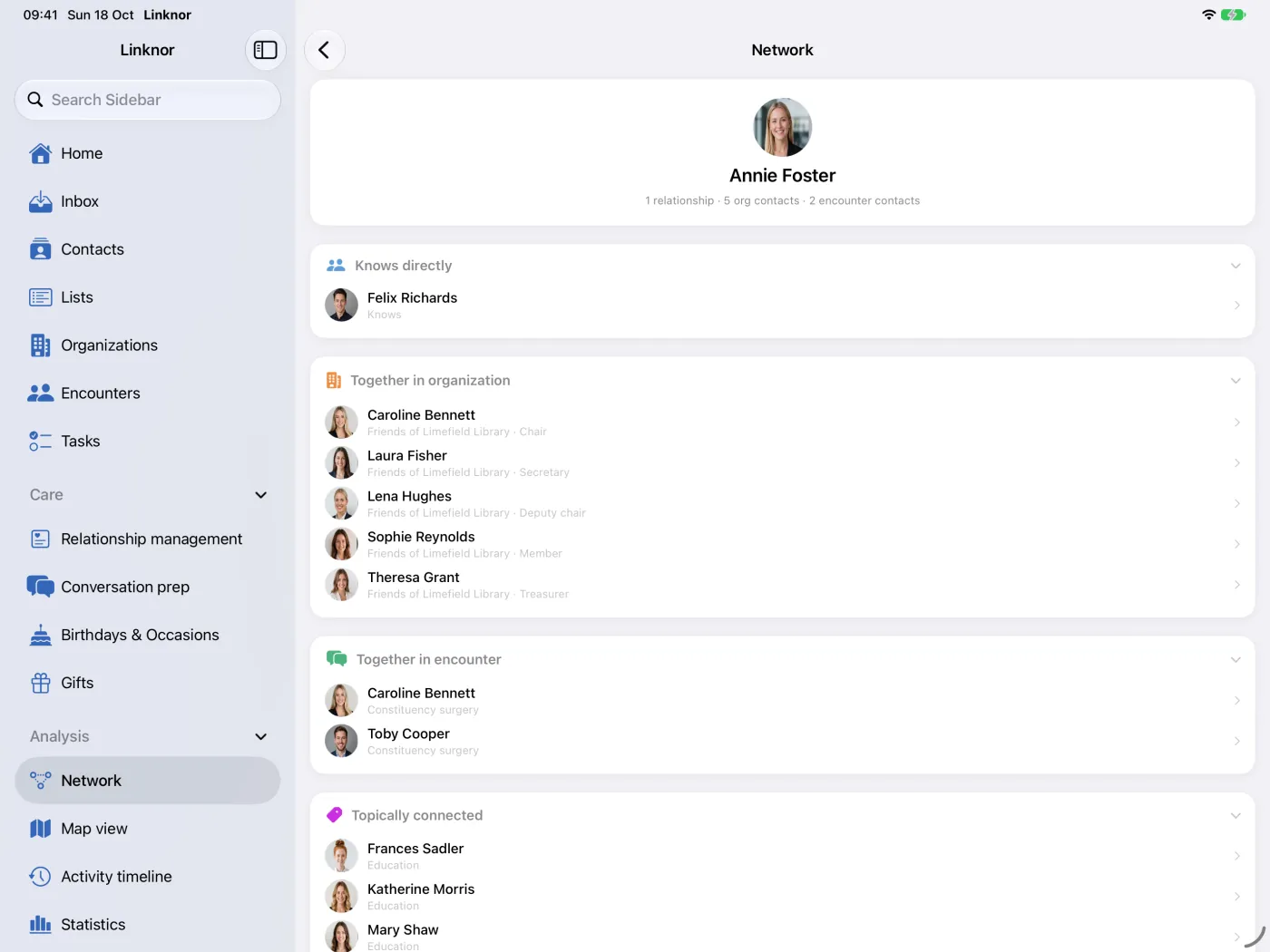The width and height of the screenshot is (1270, 952).
Task: Select the Network item in sidebar
Action: (148, 781)
